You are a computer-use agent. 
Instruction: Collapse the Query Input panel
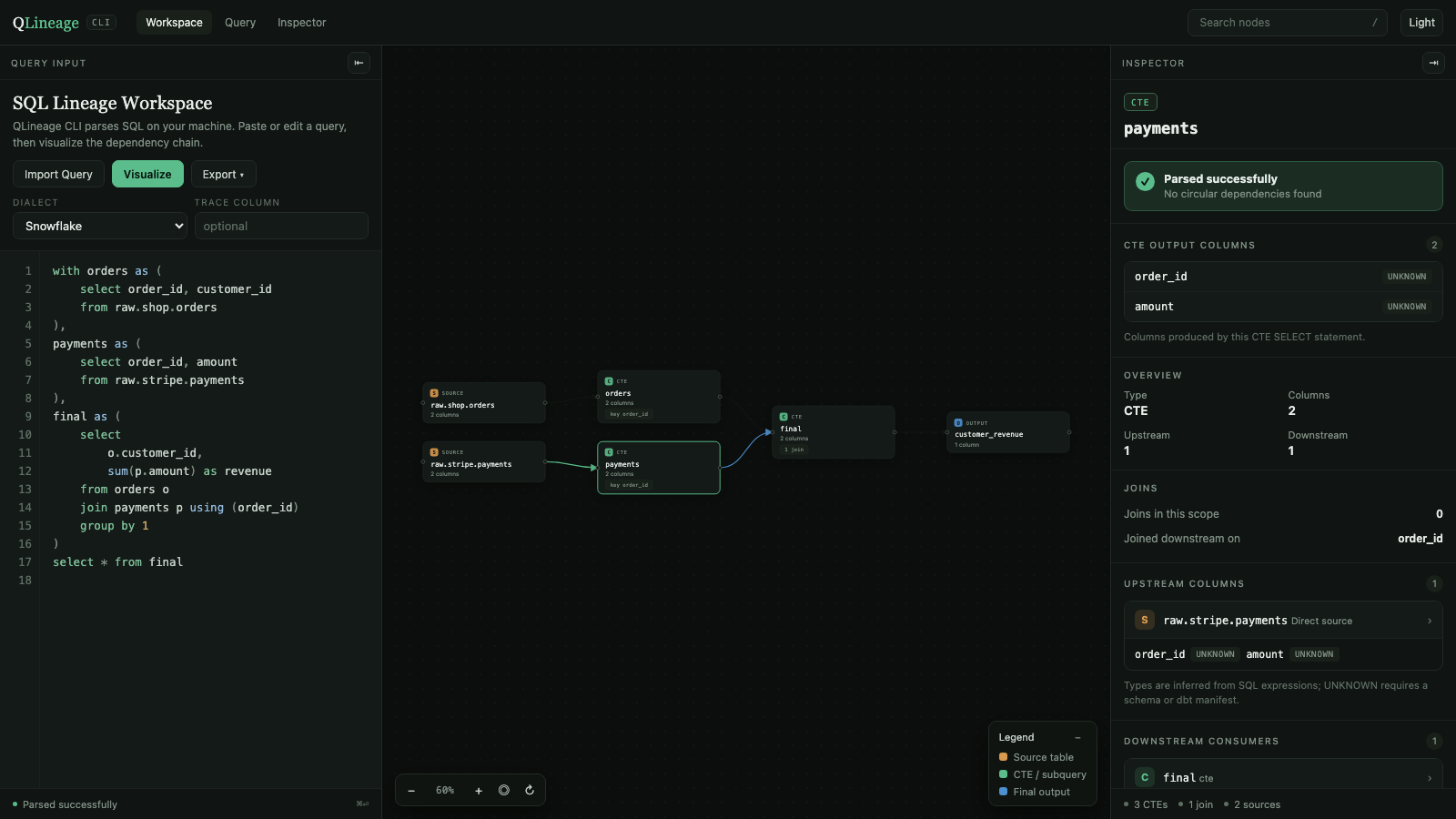coord(359,63)
